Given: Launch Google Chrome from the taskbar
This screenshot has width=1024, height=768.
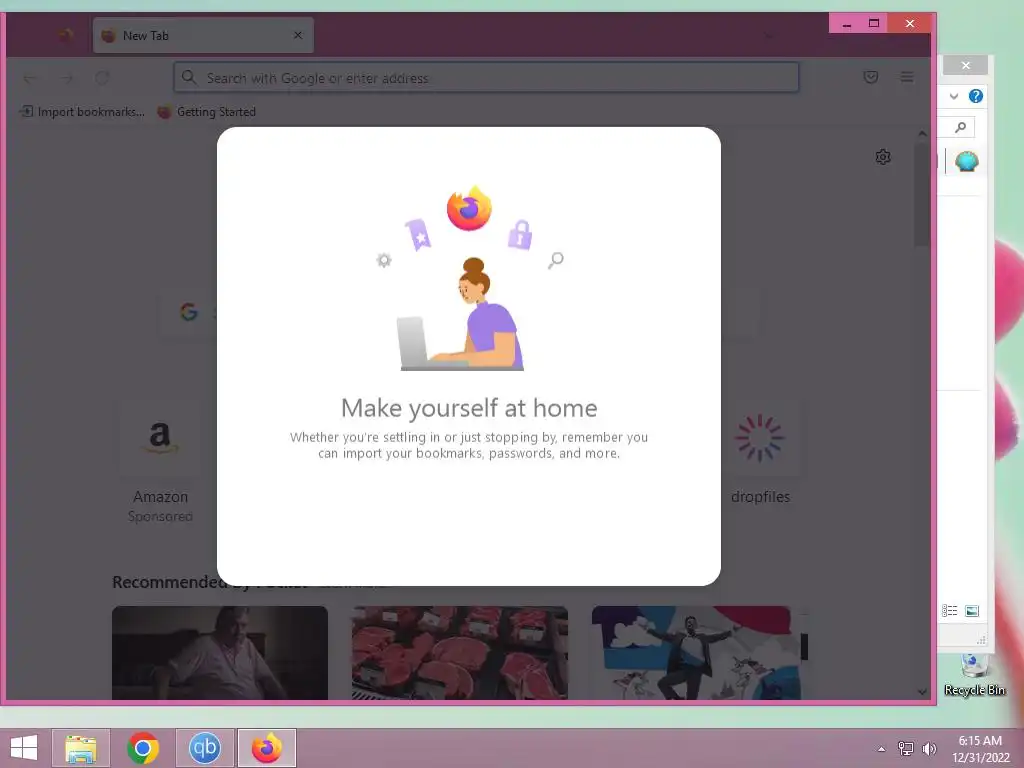Looking at the screenshot, I should (143, 748).
